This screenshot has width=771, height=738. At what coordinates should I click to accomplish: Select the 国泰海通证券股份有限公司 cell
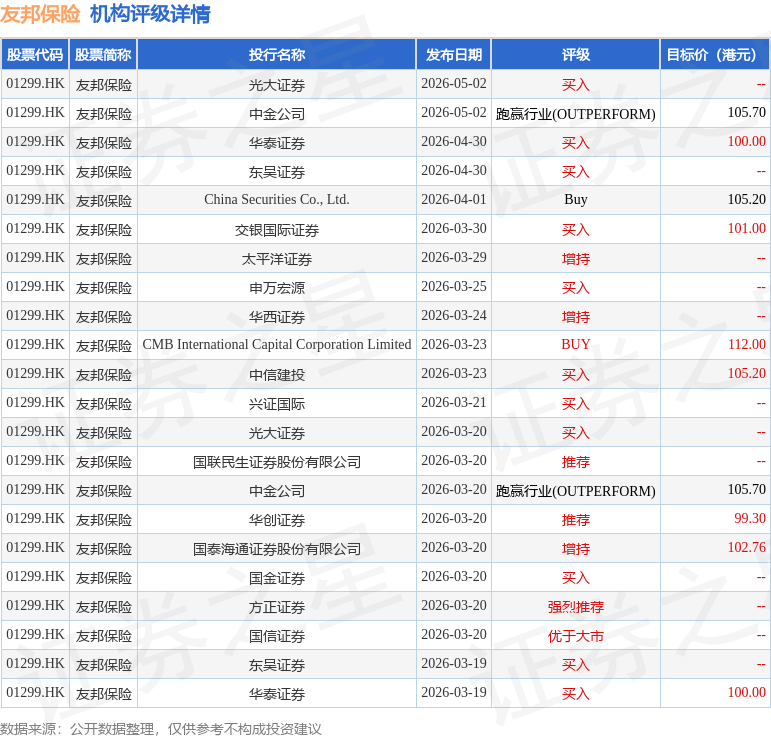point(277,549)
